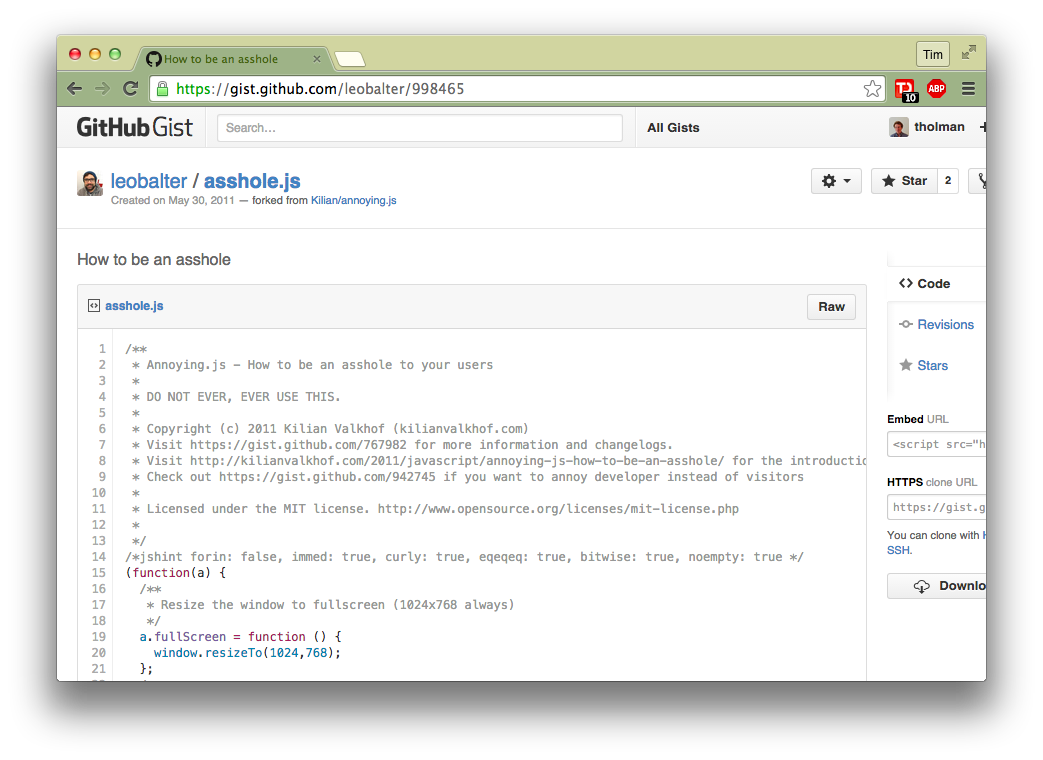
Task: Click the address bar URL
Action: [x=320, y=88]
